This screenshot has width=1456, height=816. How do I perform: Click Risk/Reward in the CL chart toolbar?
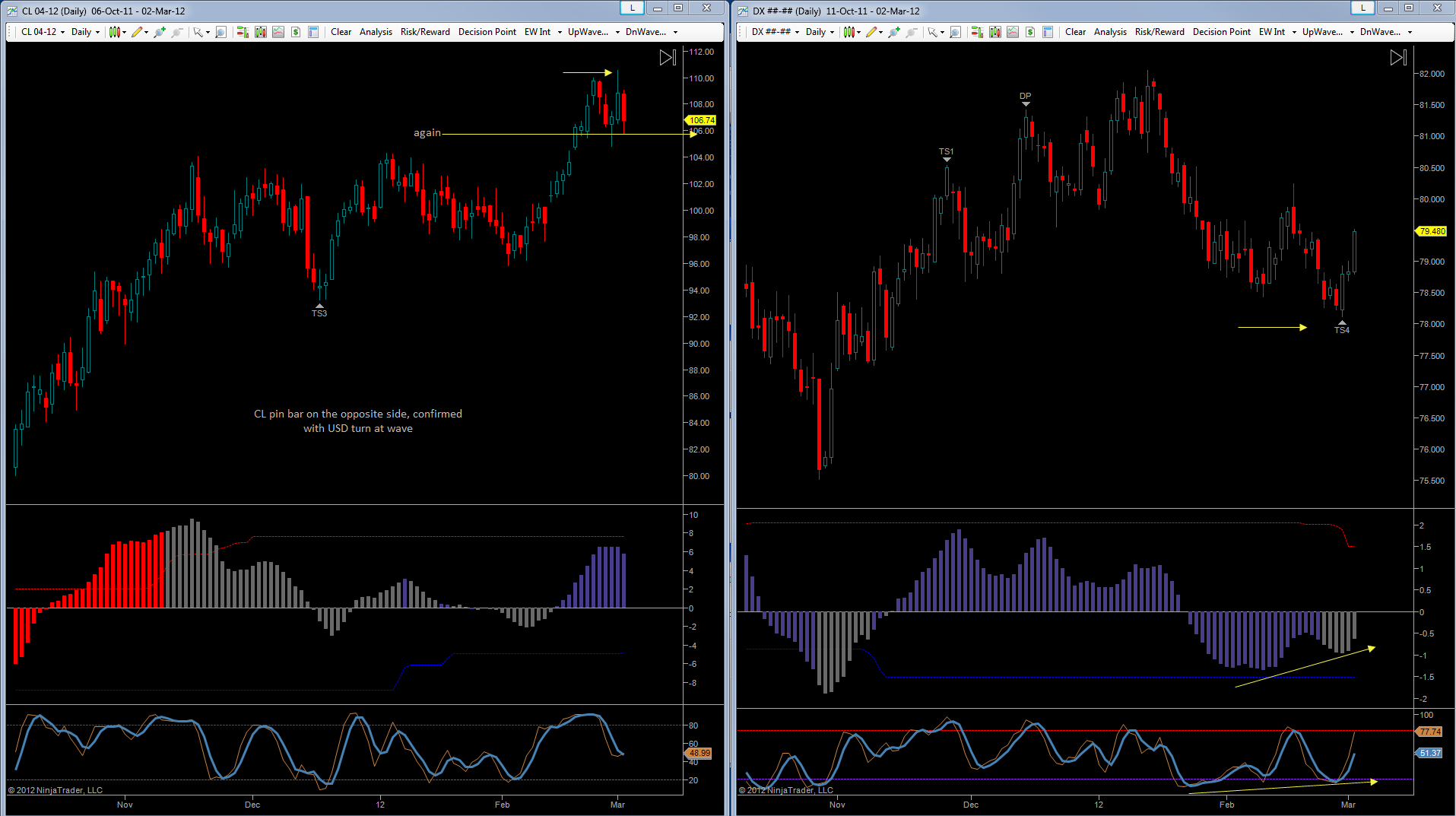pos(425,32)
